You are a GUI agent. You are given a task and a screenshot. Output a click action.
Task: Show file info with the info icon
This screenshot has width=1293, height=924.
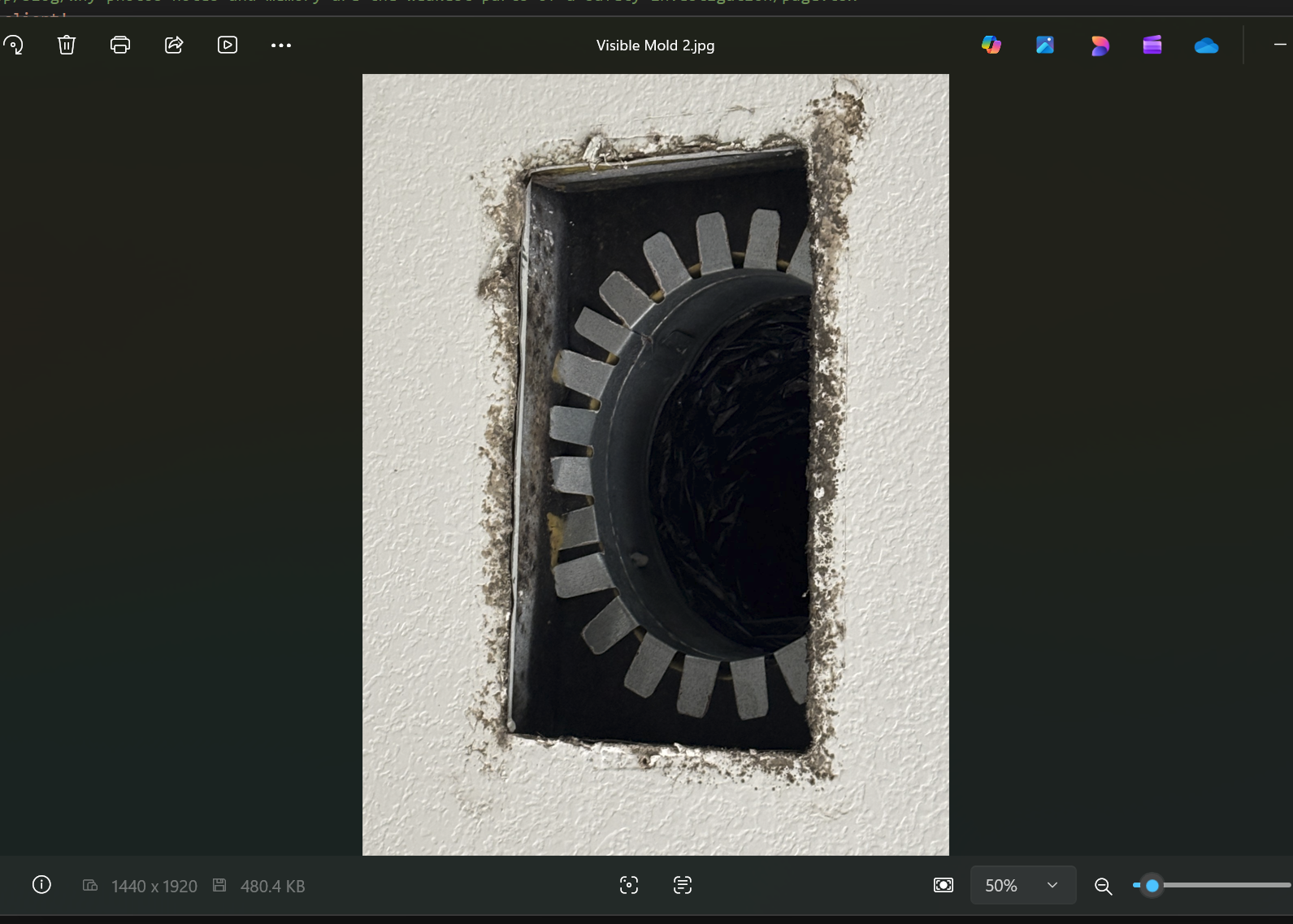coord(41,885)
